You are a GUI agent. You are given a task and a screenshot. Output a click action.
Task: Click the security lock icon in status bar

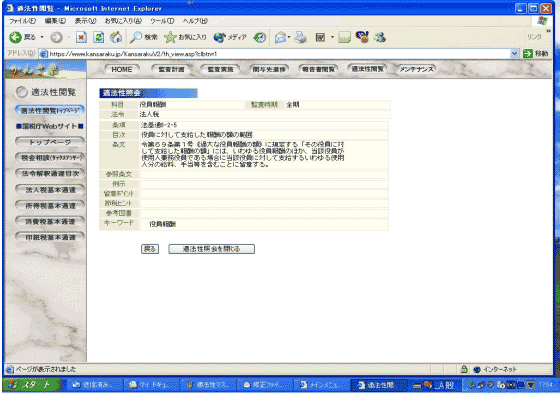[464, 369]
